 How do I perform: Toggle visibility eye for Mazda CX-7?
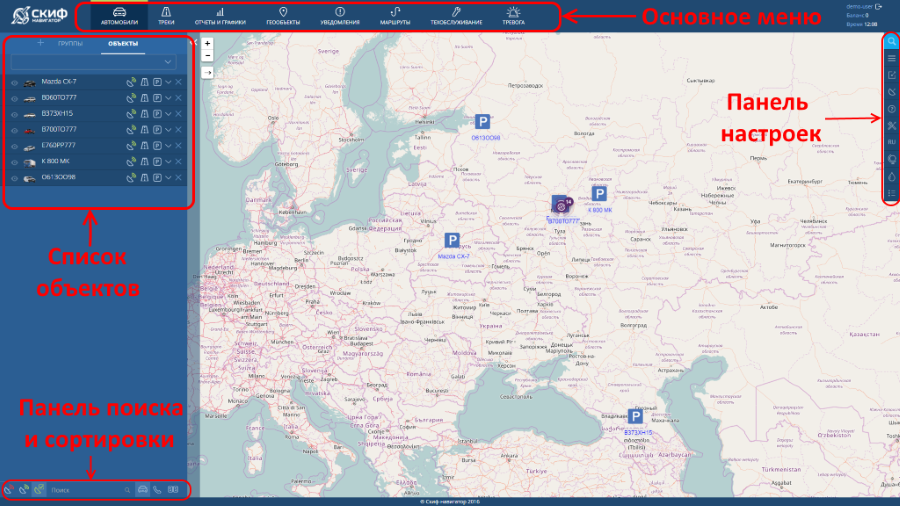pos(14,82)
